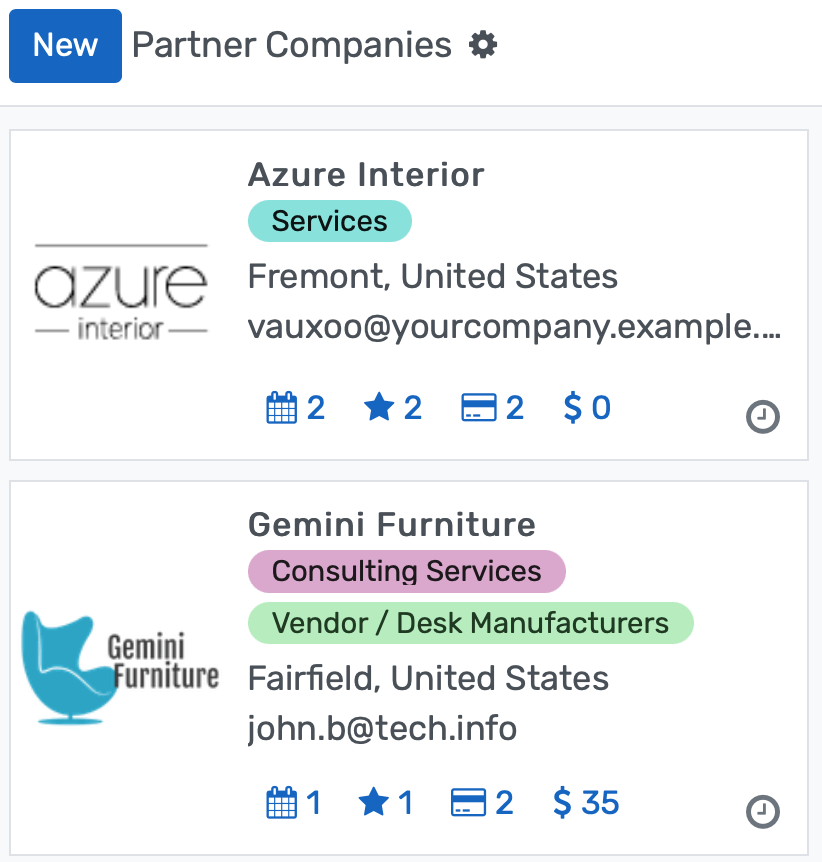822x862 pixels.
Task: Schedule activity via clock icon on Gemini Furniture
Action: click(x=763, y=813)
